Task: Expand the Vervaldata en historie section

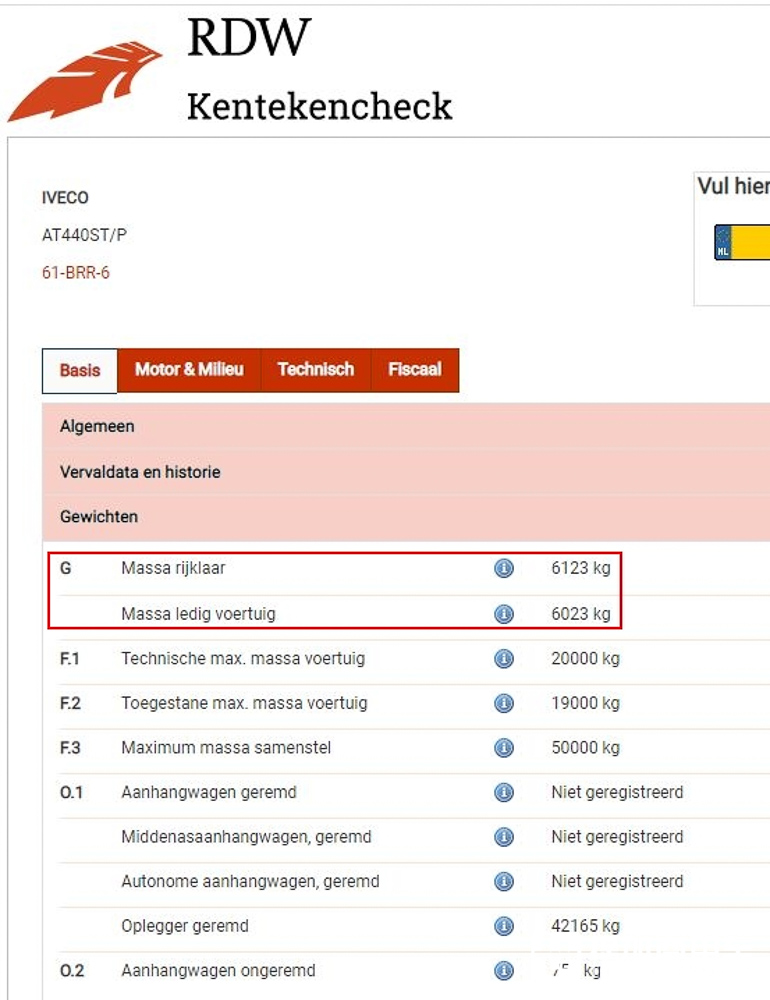Action: (x=140, y=472)
